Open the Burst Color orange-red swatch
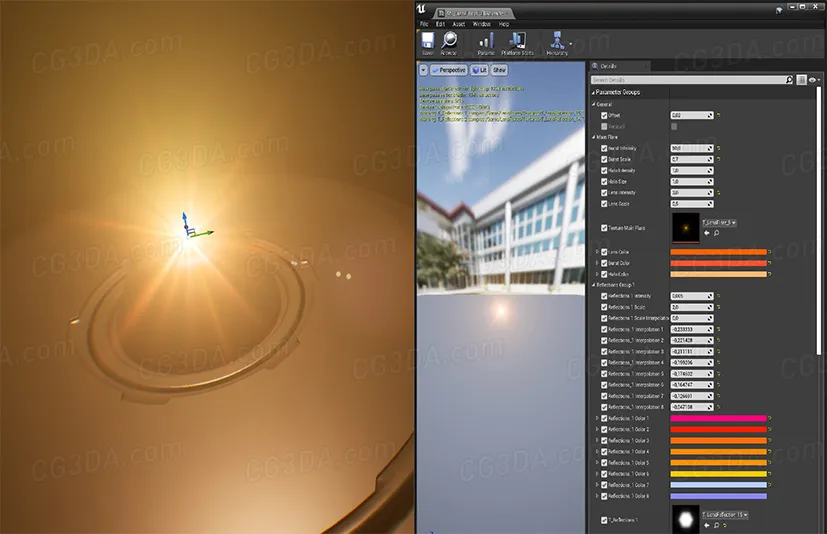This screenshot has height=534, width=827. point(718,263)
